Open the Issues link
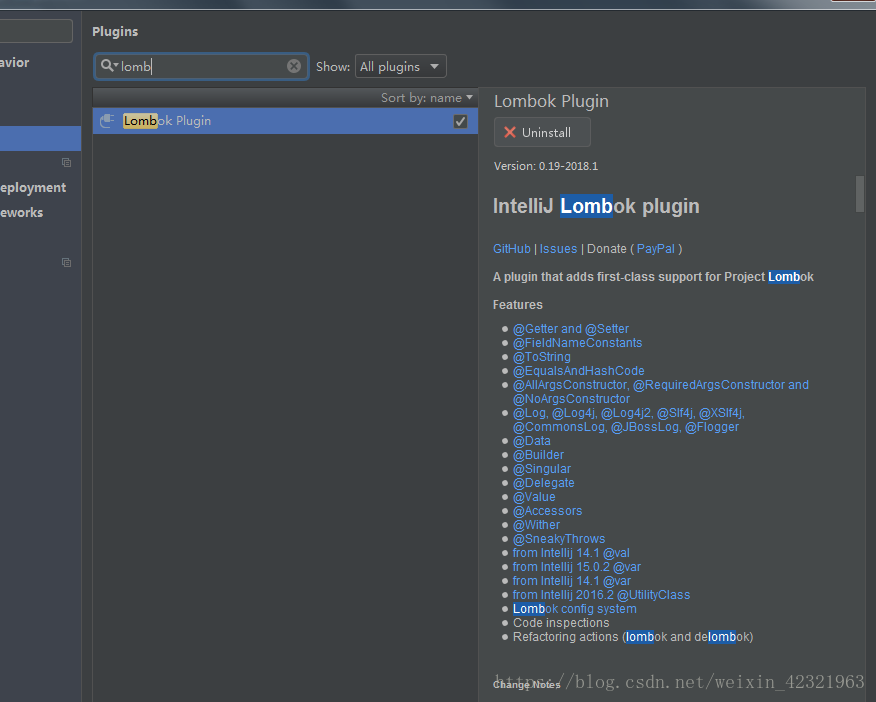Image resolution: width=876 pixels, height=702 pixels. tap(558, 249)
